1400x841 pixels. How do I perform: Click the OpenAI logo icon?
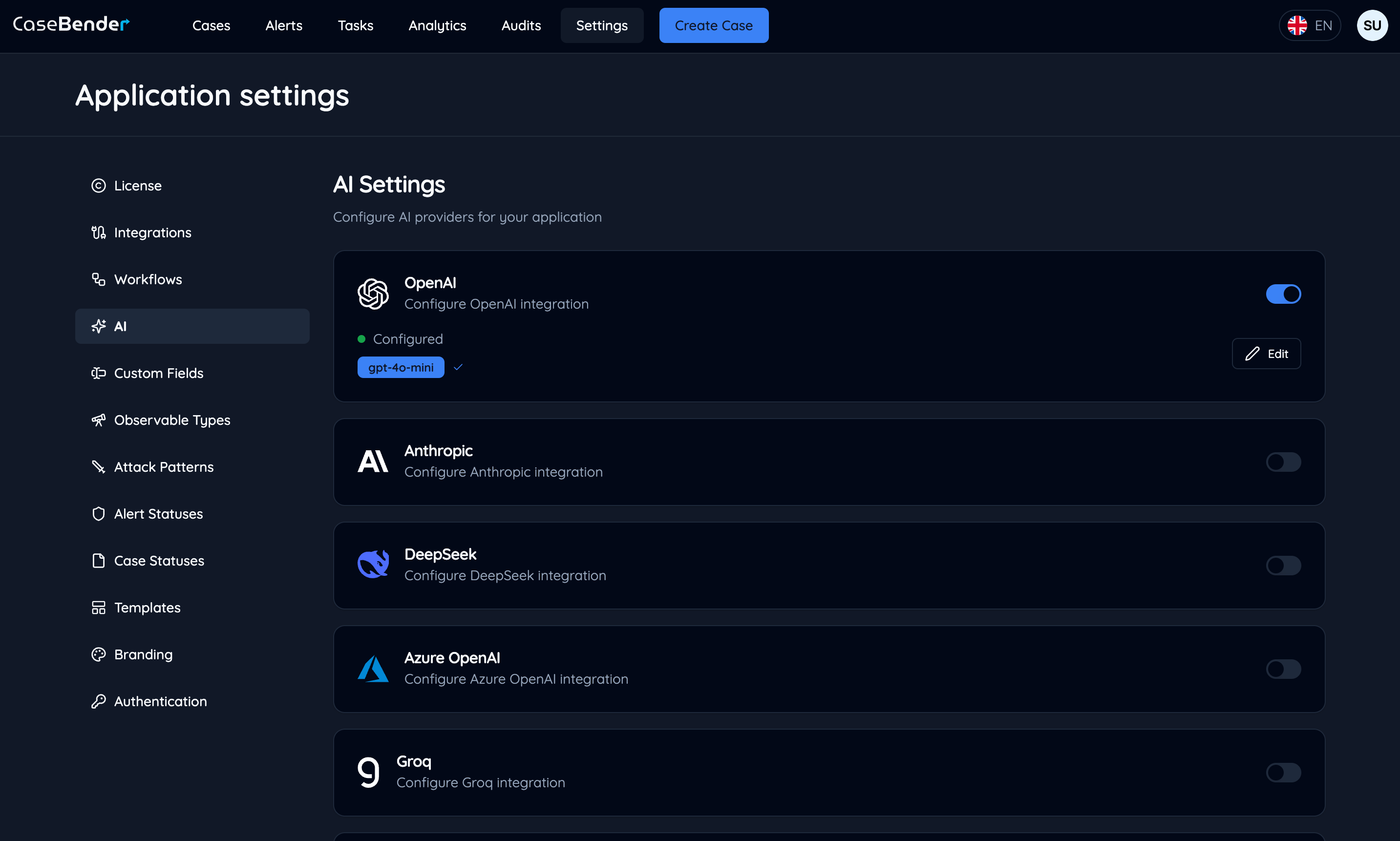click(373, 293)
